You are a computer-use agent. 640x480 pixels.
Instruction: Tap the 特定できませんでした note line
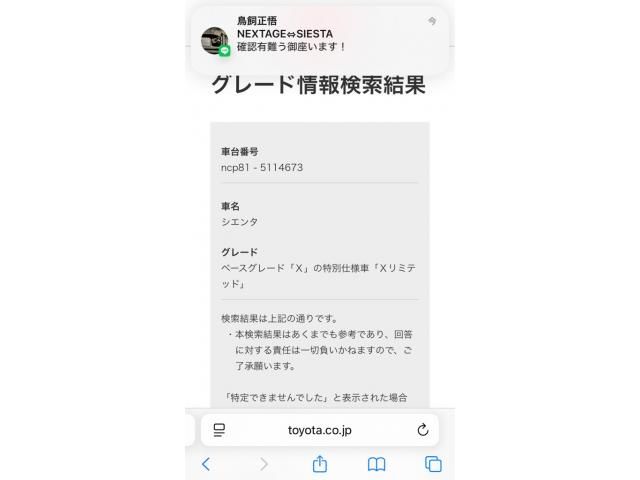click(316, 397)
